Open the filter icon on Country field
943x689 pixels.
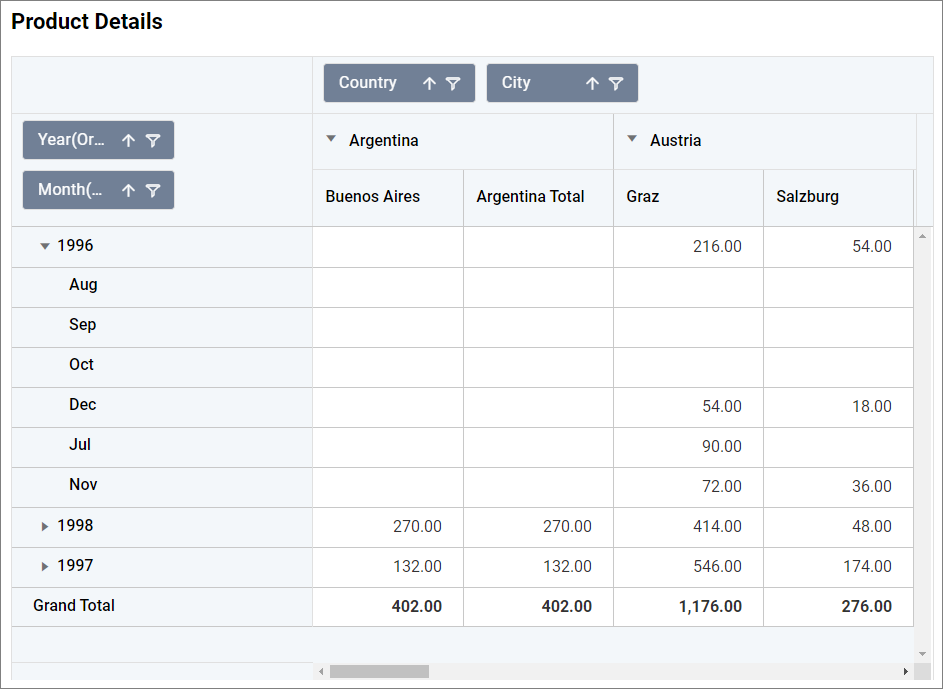(x=453, y=84)
